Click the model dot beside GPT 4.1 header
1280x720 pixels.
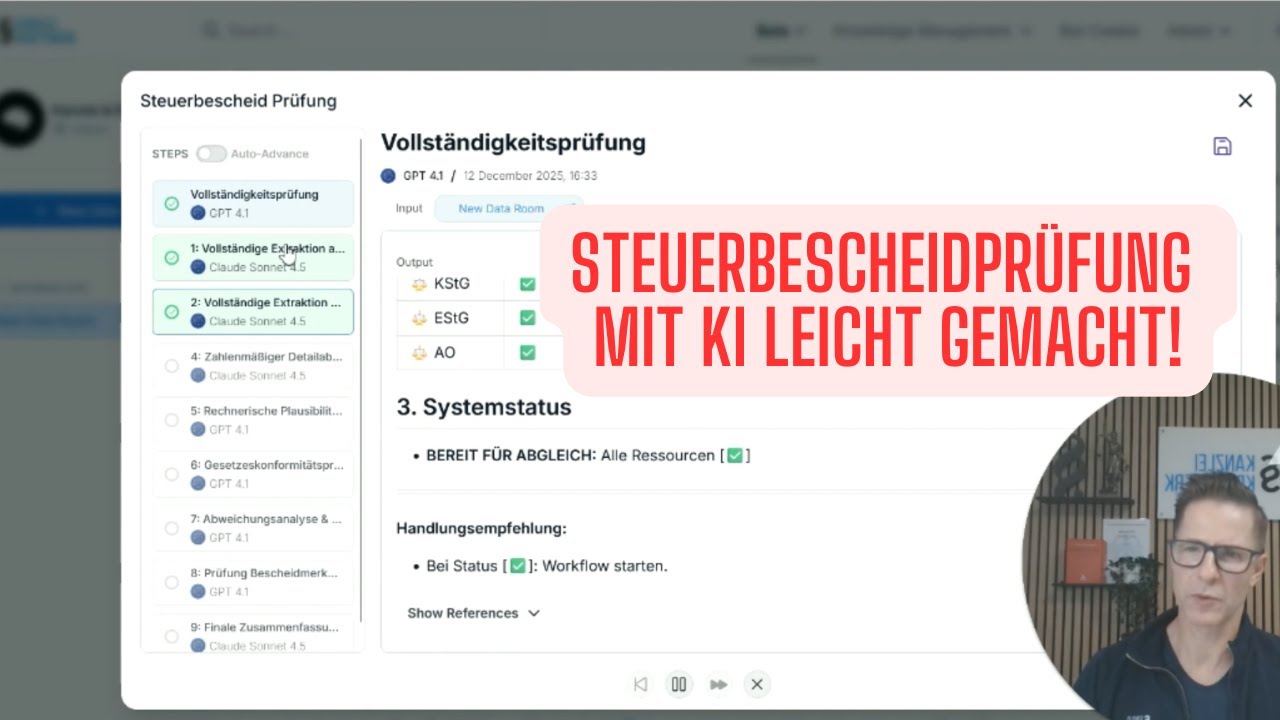388,176
